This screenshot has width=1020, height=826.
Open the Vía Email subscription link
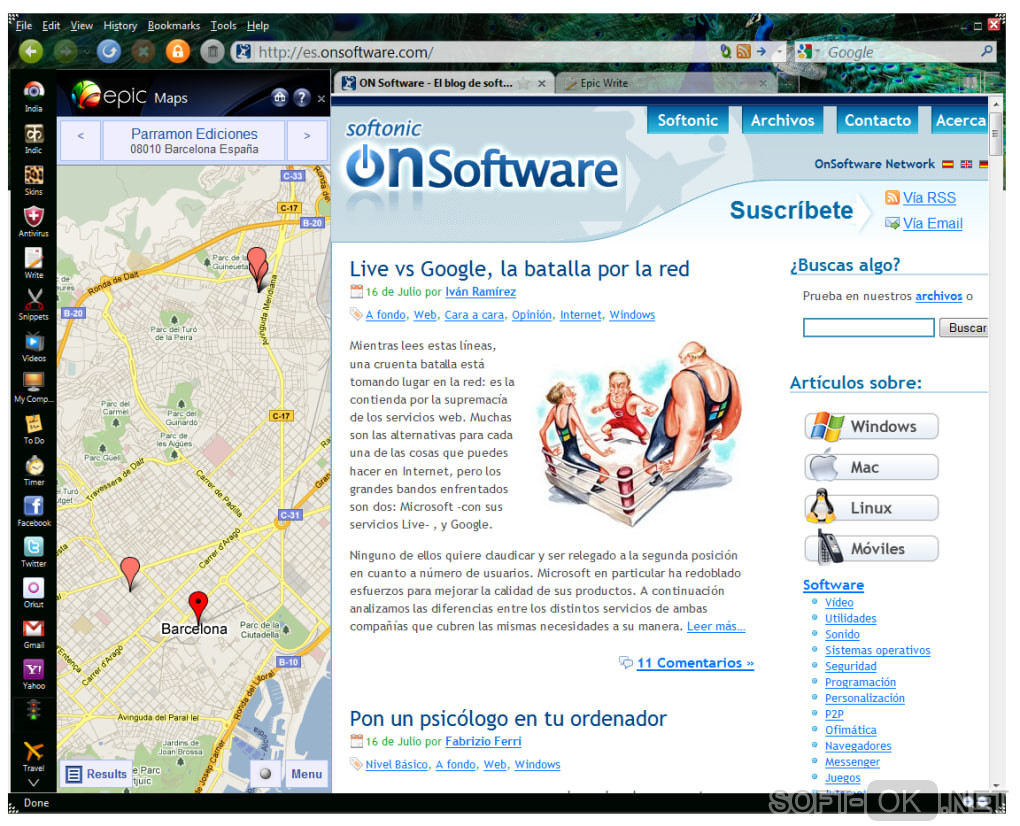[x=932, y=223]
